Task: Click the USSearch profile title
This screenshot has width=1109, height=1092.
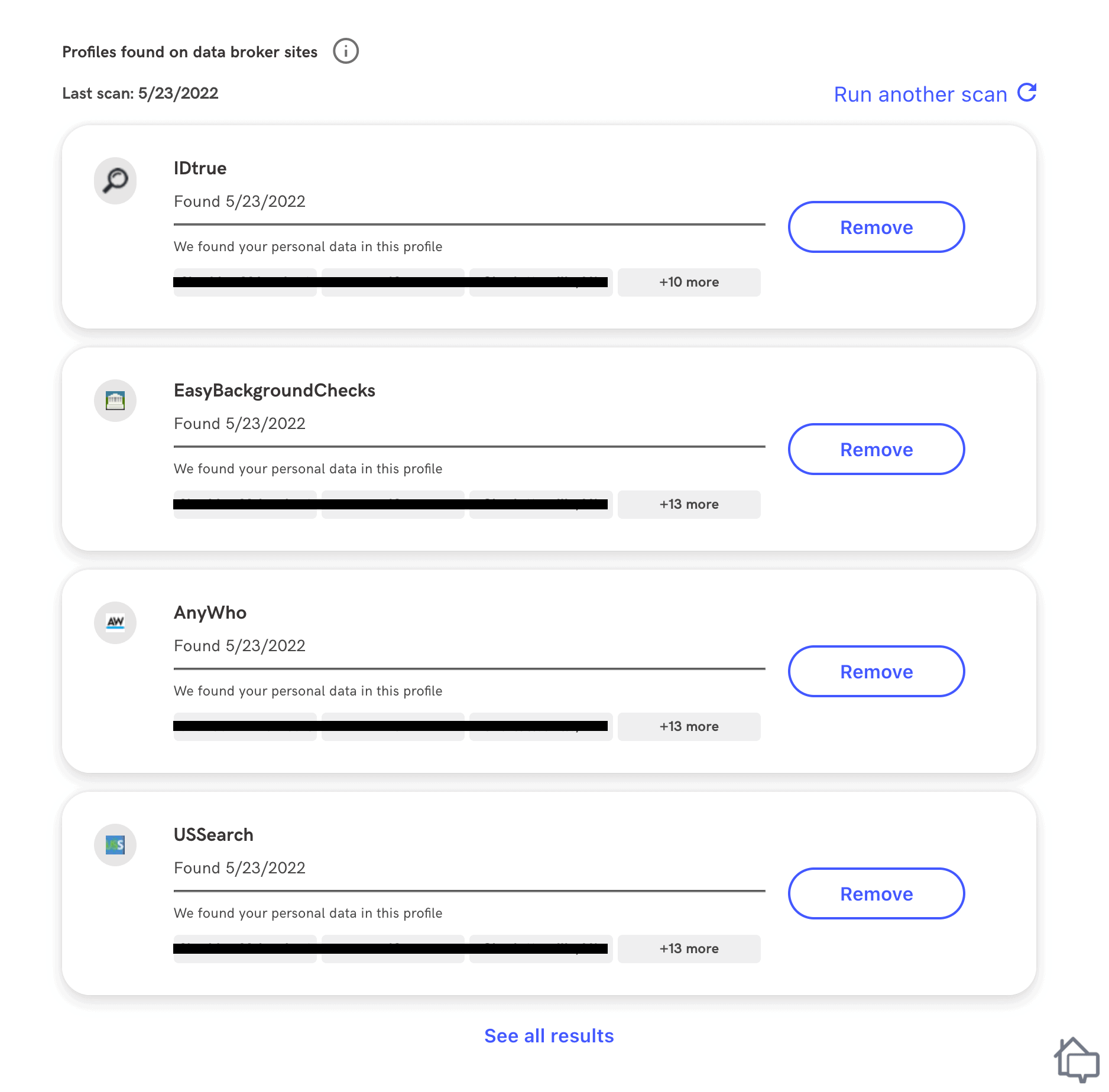Action: point(213,835)
